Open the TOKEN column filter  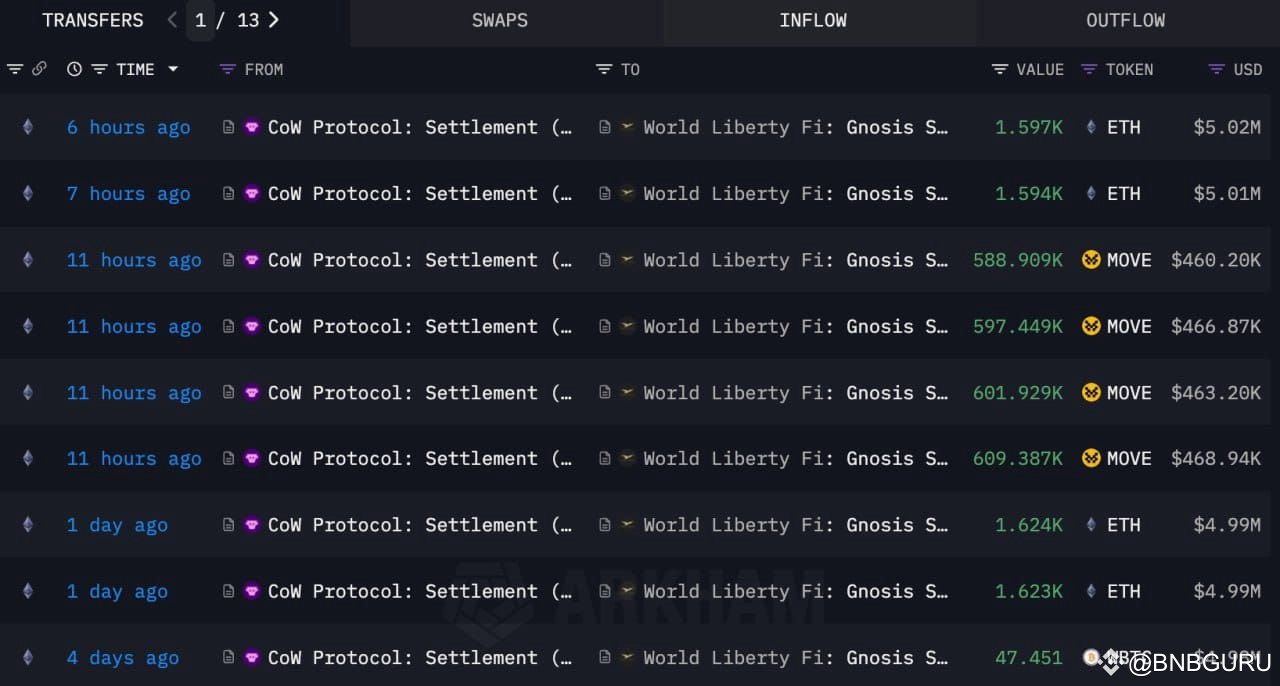pyautogui.click(x=1089, y=69)
